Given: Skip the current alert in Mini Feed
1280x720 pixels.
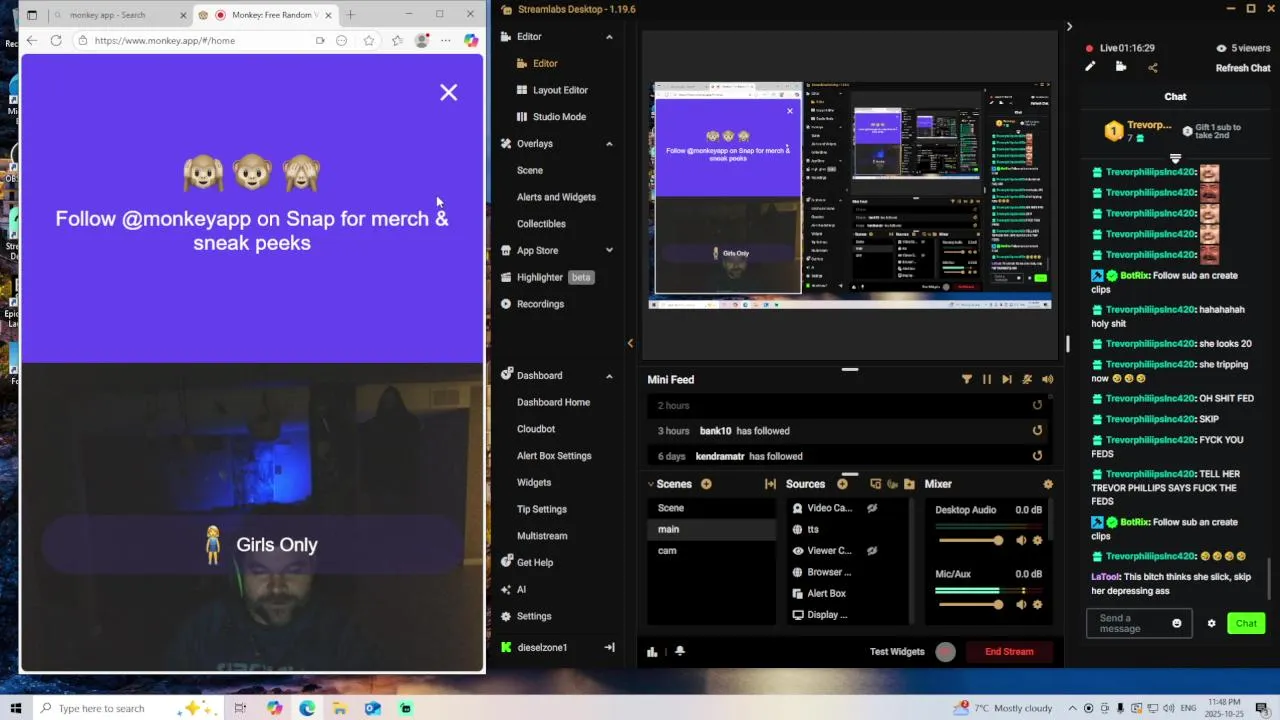Looking at the screenshot, I should click(x=1007, y=380).
